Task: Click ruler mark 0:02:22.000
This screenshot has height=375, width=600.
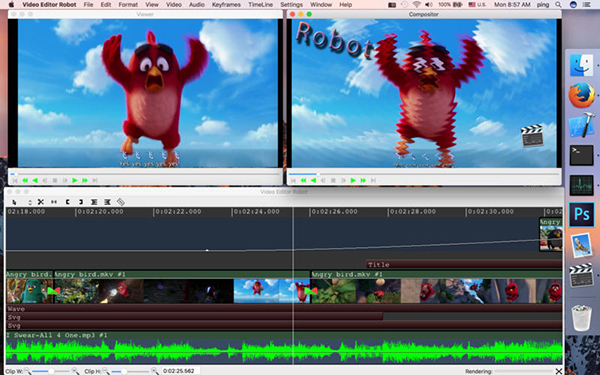Action: click(178, 212)
